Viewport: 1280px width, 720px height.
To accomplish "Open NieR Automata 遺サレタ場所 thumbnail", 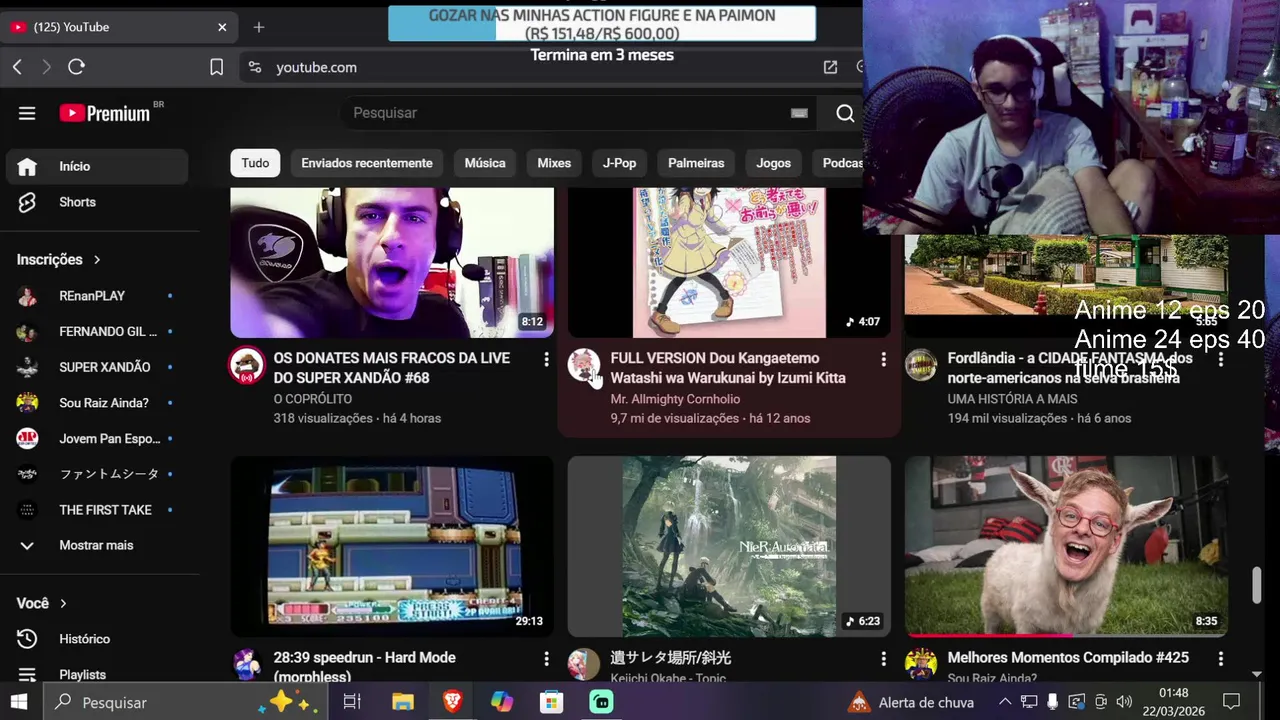I will point(729,547).
